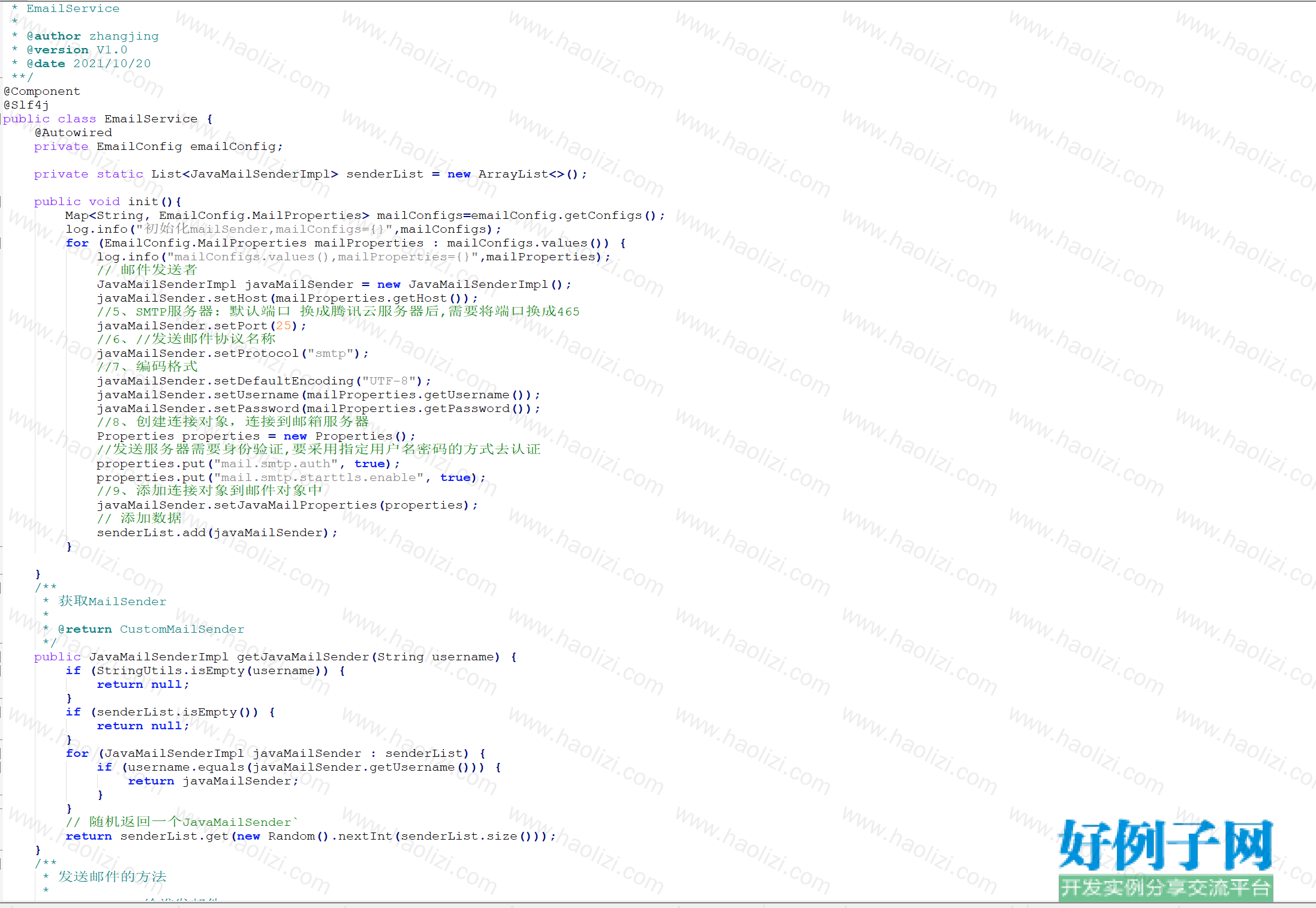This screenshot has height=908, width=1316.
Task: Click the log.info 'mailConfigs.values(),mailProperties' line
Action: (353, 257)
